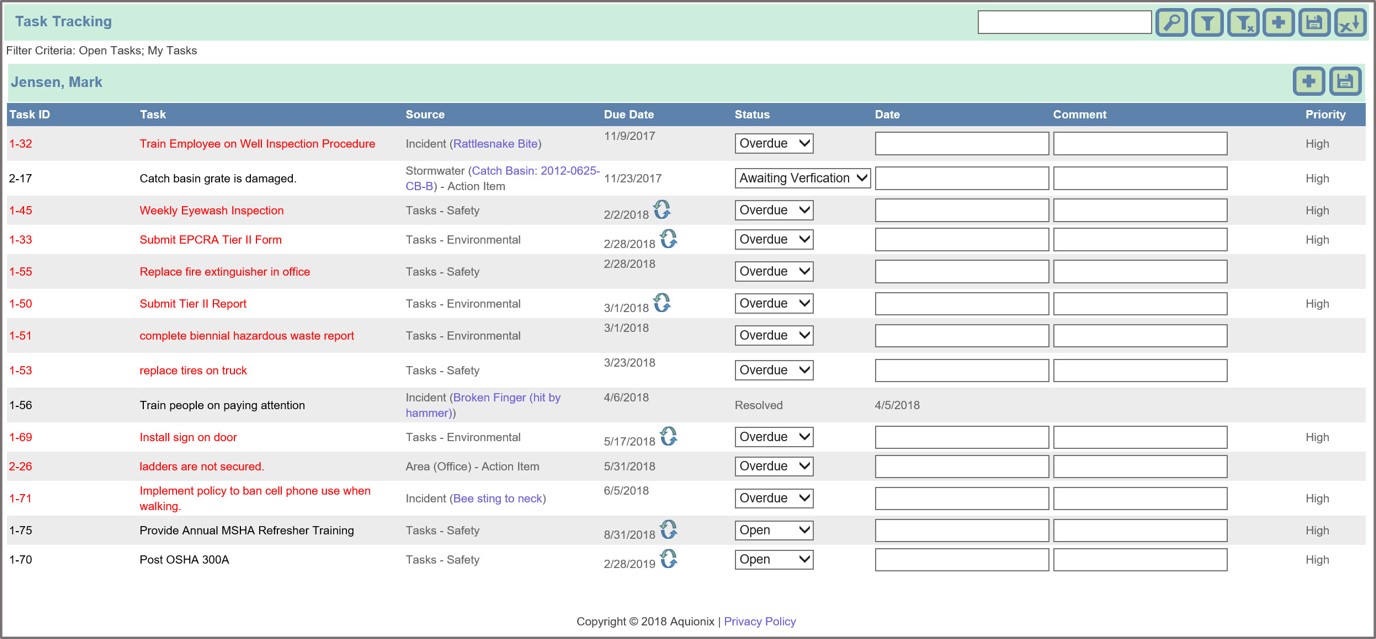Click Date field for task 1-70

[962, 559]
